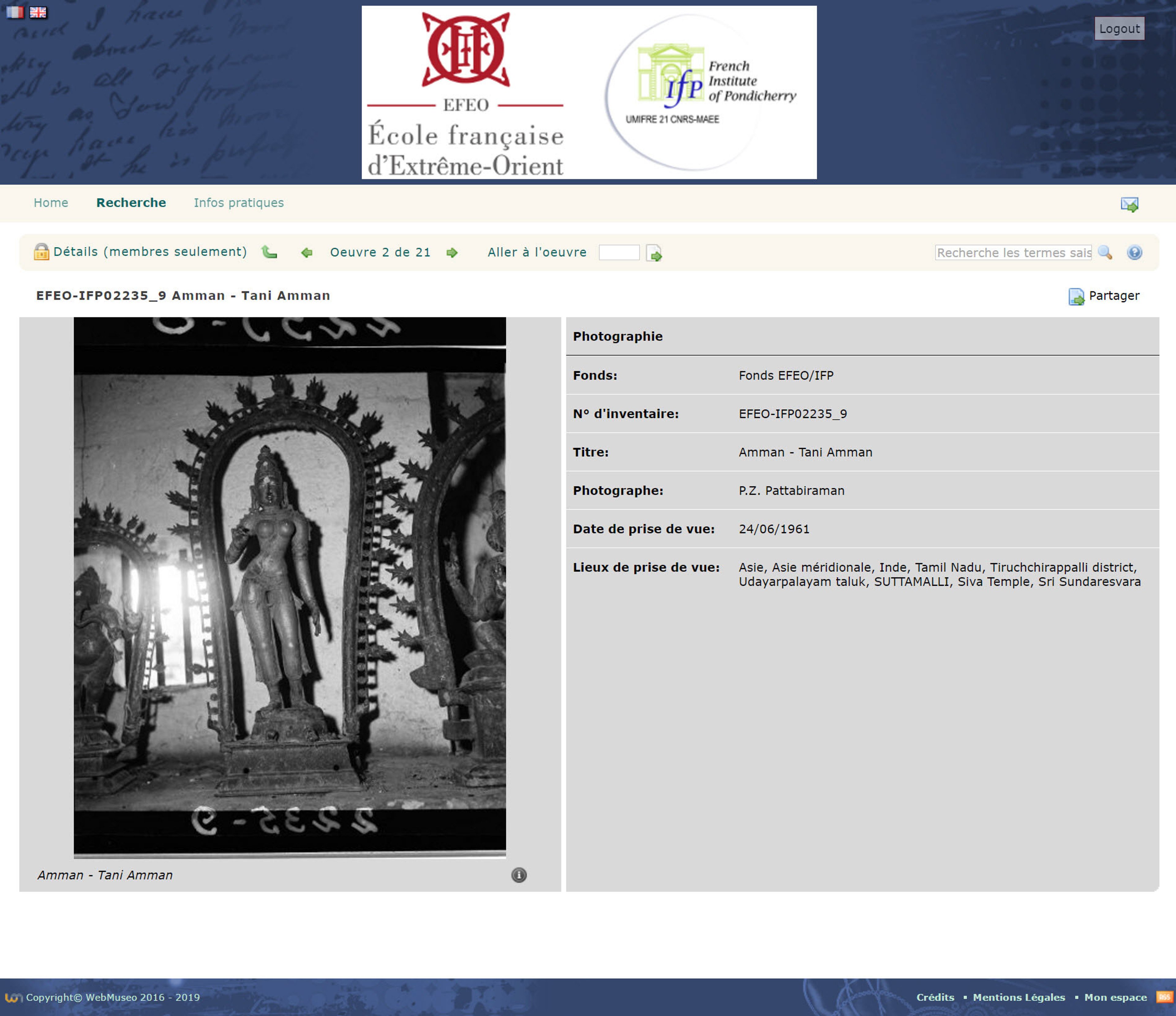Switch site language to English flag
The image size is (1176, 1016).
pos(38,12)
